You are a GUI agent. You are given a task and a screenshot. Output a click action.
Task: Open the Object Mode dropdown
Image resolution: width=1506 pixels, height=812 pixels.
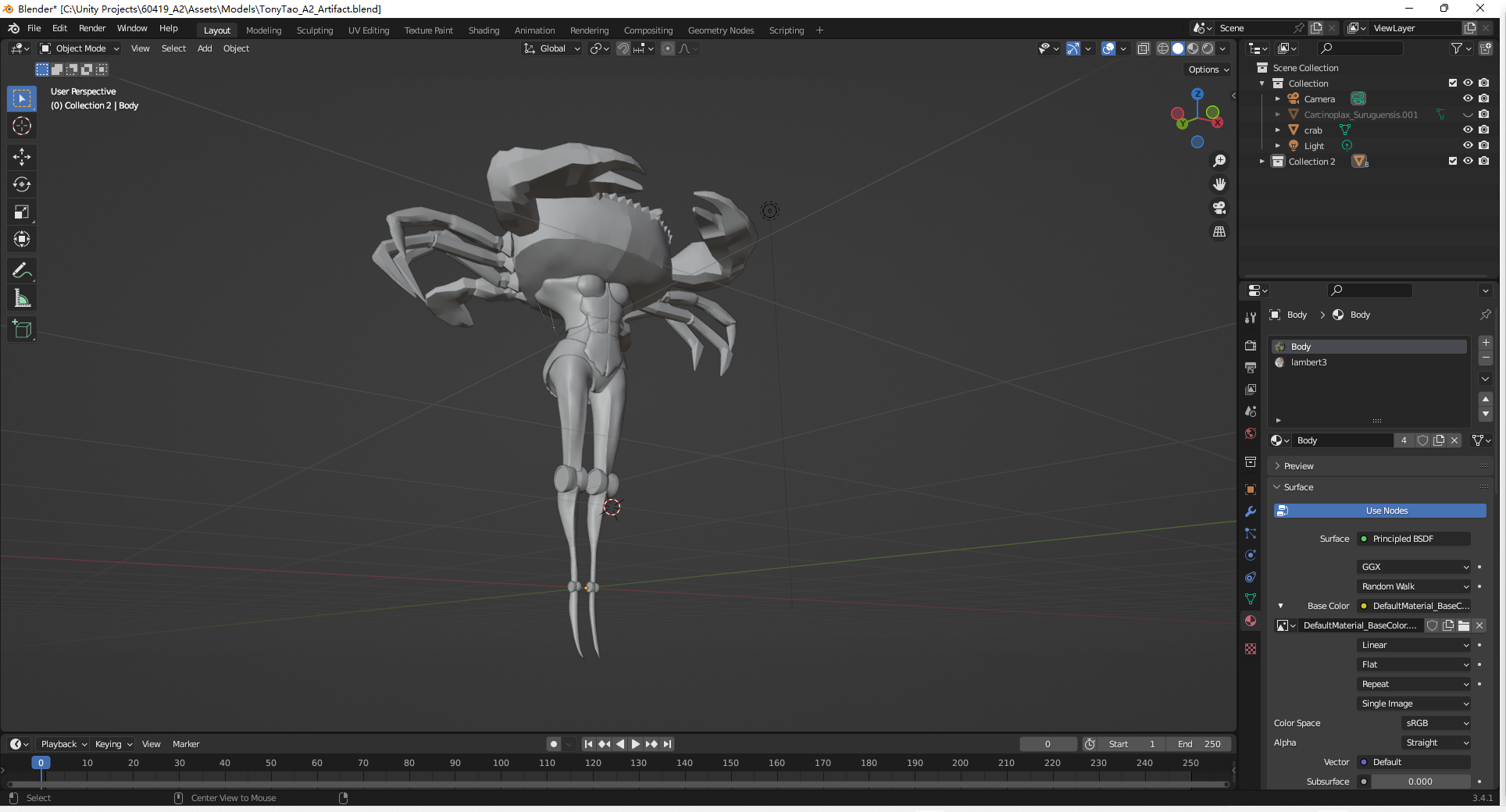click(x=80, y=48)
